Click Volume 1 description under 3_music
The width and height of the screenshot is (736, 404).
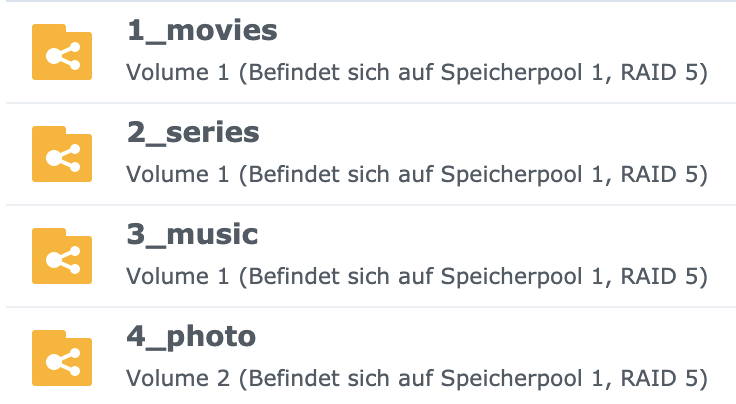tap(417, 276)
